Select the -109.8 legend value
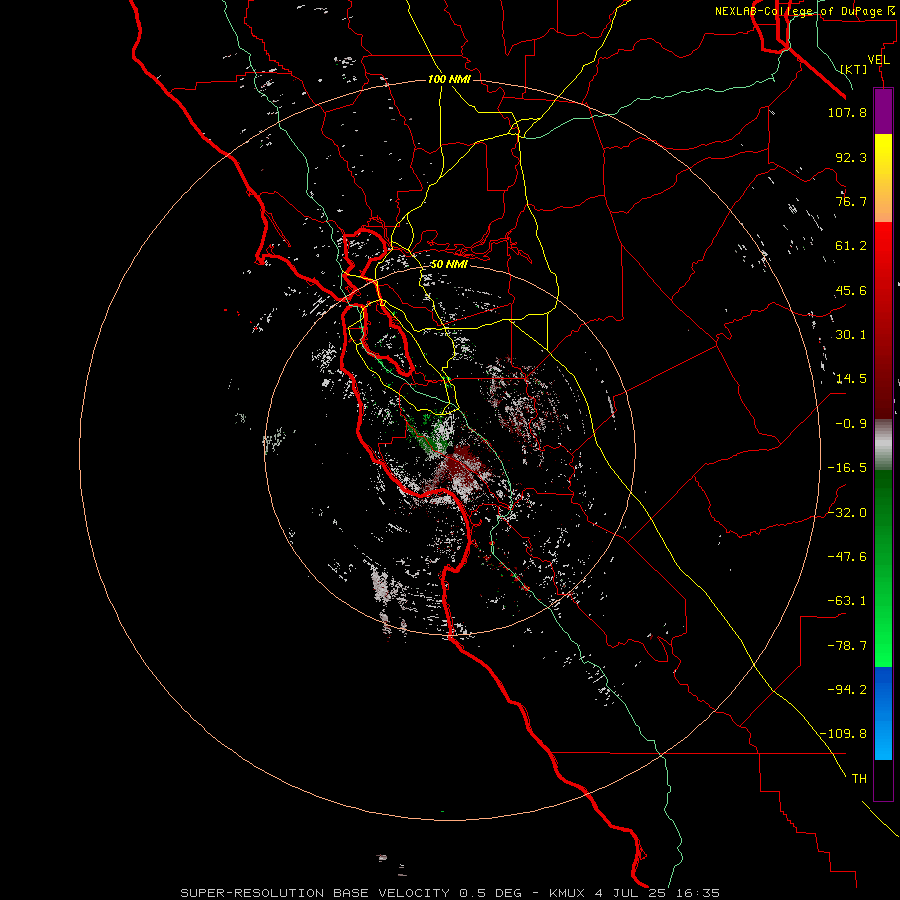Screen dimensions: 900x900 [x=843, y=734]
